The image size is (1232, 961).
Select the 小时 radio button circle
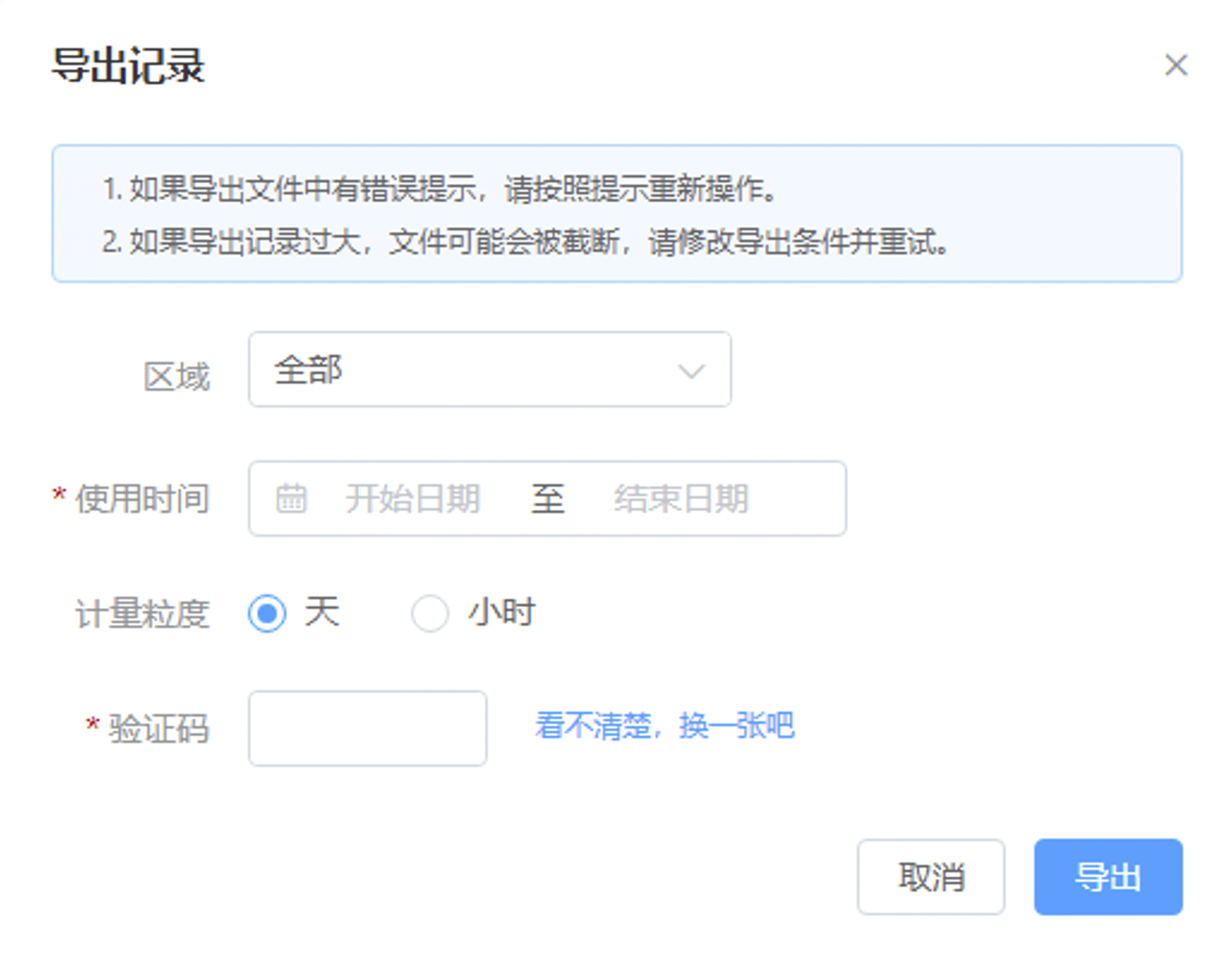429,613
